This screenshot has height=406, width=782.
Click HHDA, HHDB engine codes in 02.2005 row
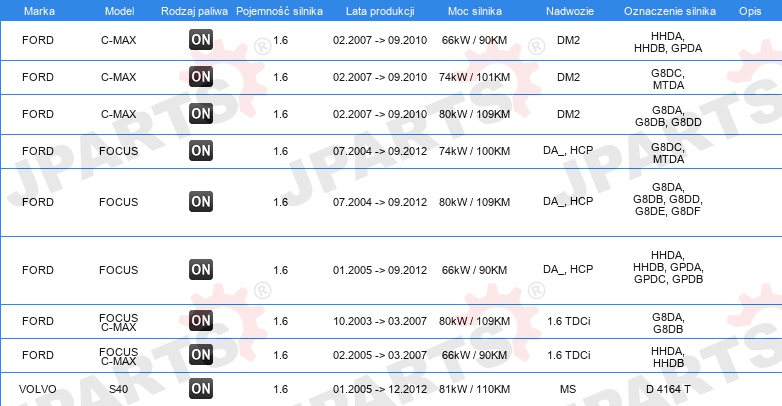[668, 357]
